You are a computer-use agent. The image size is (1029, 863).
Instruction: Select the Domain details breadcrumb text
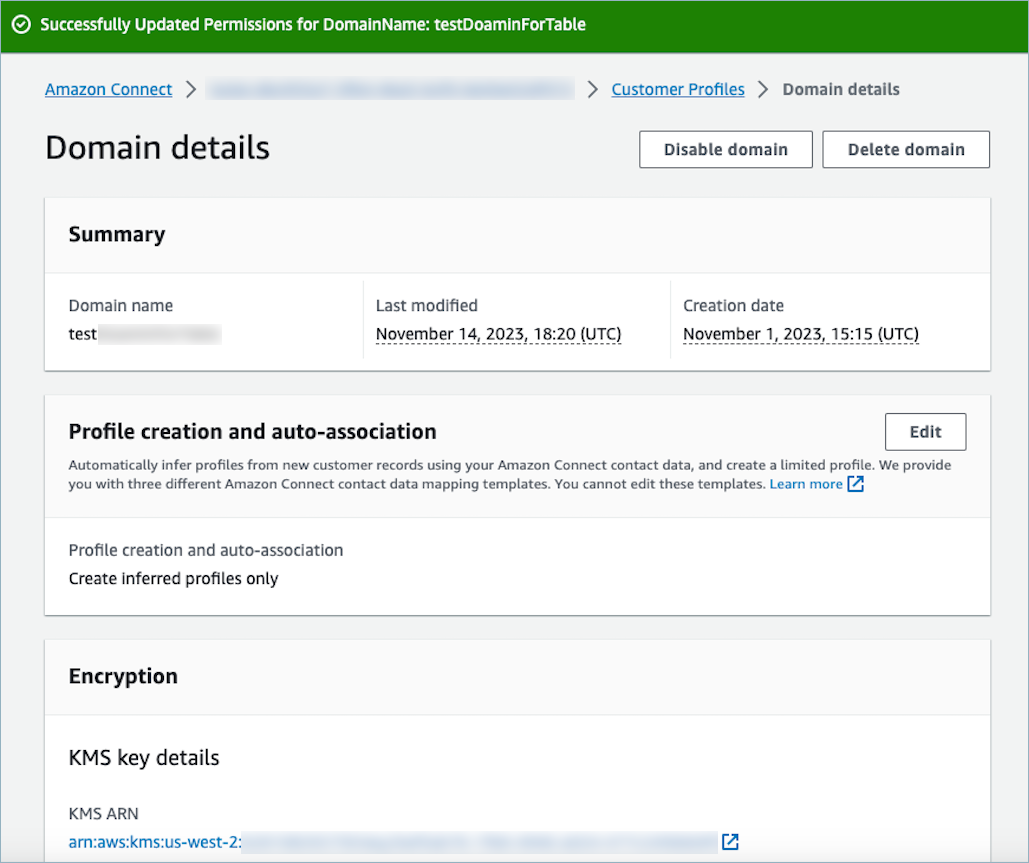(x=840, y=90)
